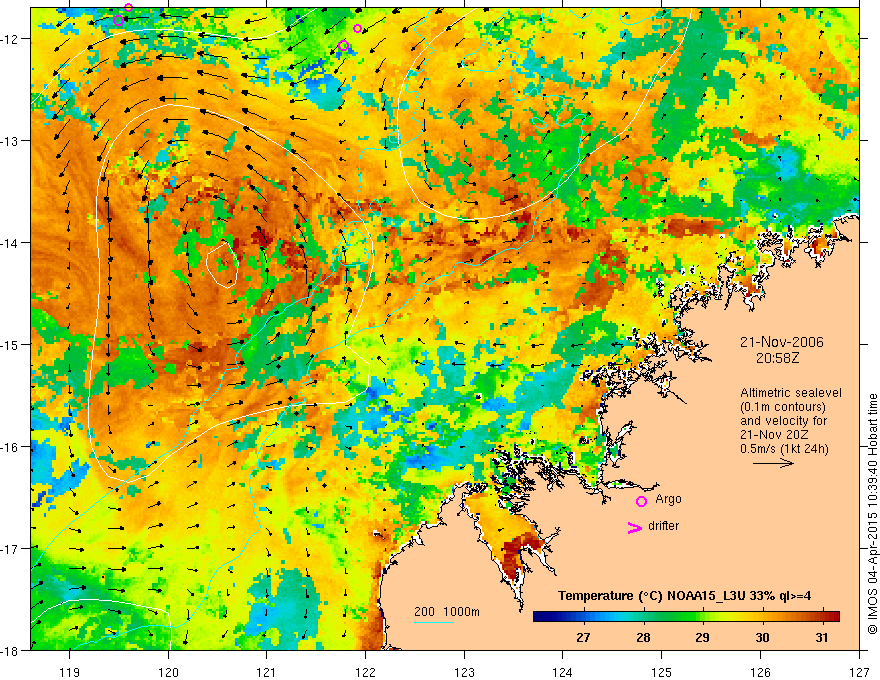Click the Argo circle symbol in the legend
880x680 pixels.
pyautogui.click(x=641, y=502)
